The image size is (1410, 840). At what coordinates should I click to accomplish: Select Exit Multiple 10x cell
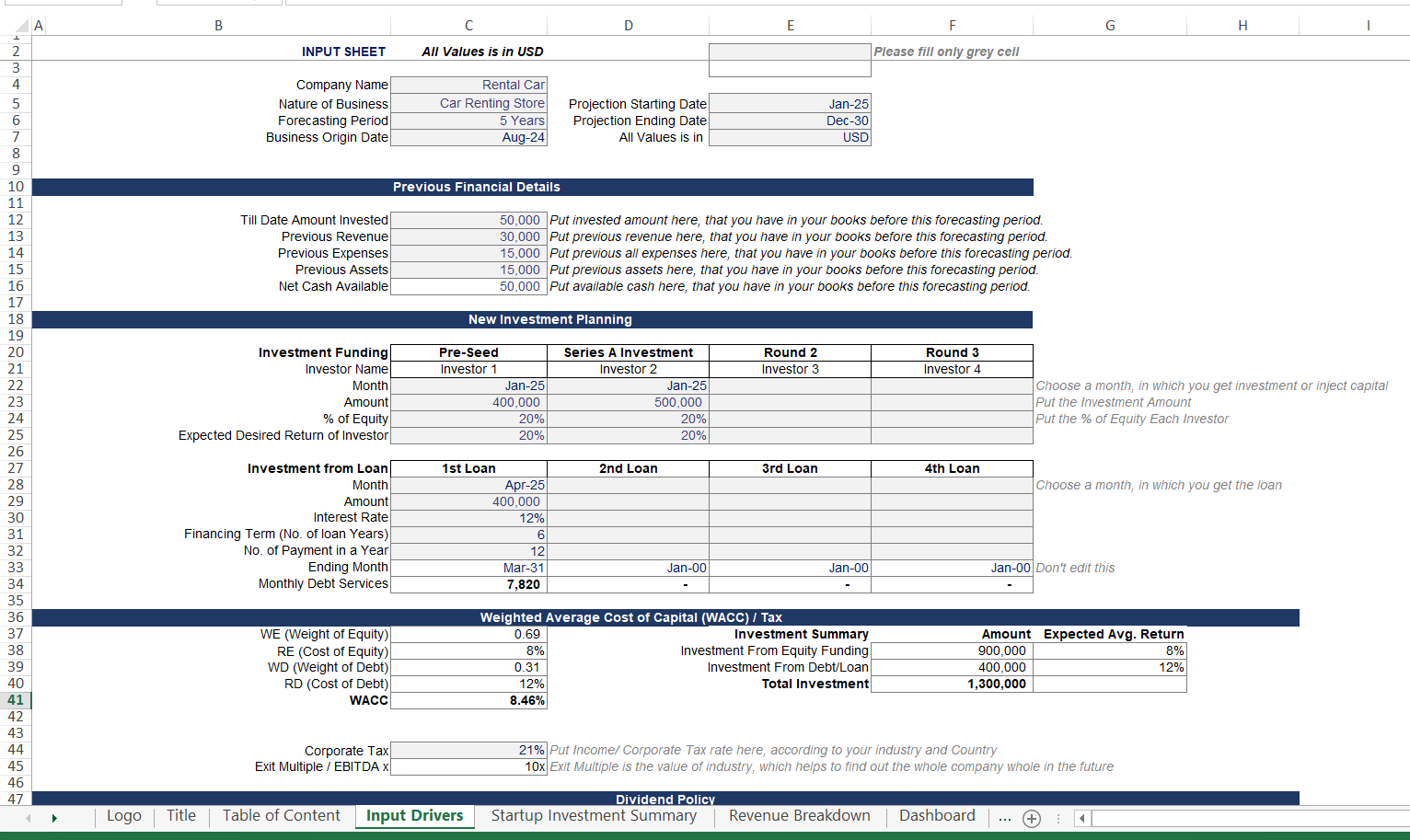(468, 766)
